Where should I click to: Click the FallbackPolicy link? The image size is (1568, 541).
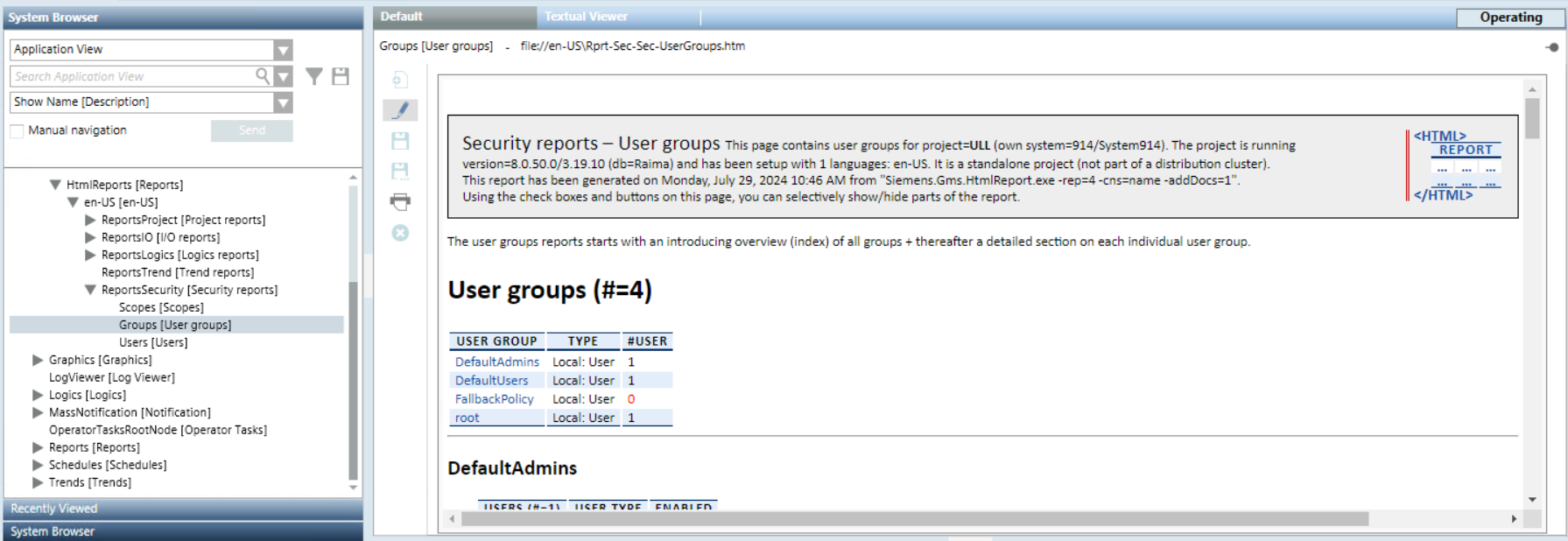pos(494,399)
